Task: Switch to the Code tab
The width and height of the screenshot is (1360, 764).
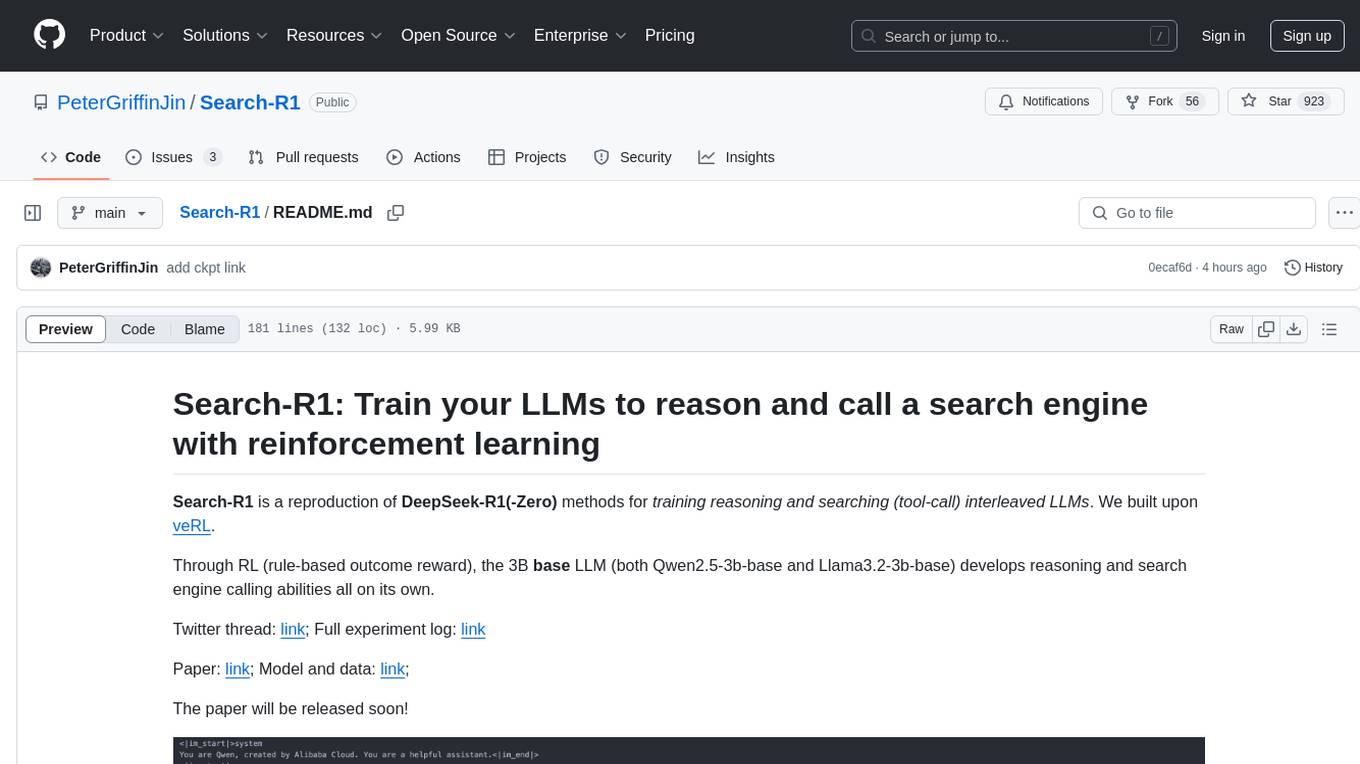Action: (x=70, y=157)
